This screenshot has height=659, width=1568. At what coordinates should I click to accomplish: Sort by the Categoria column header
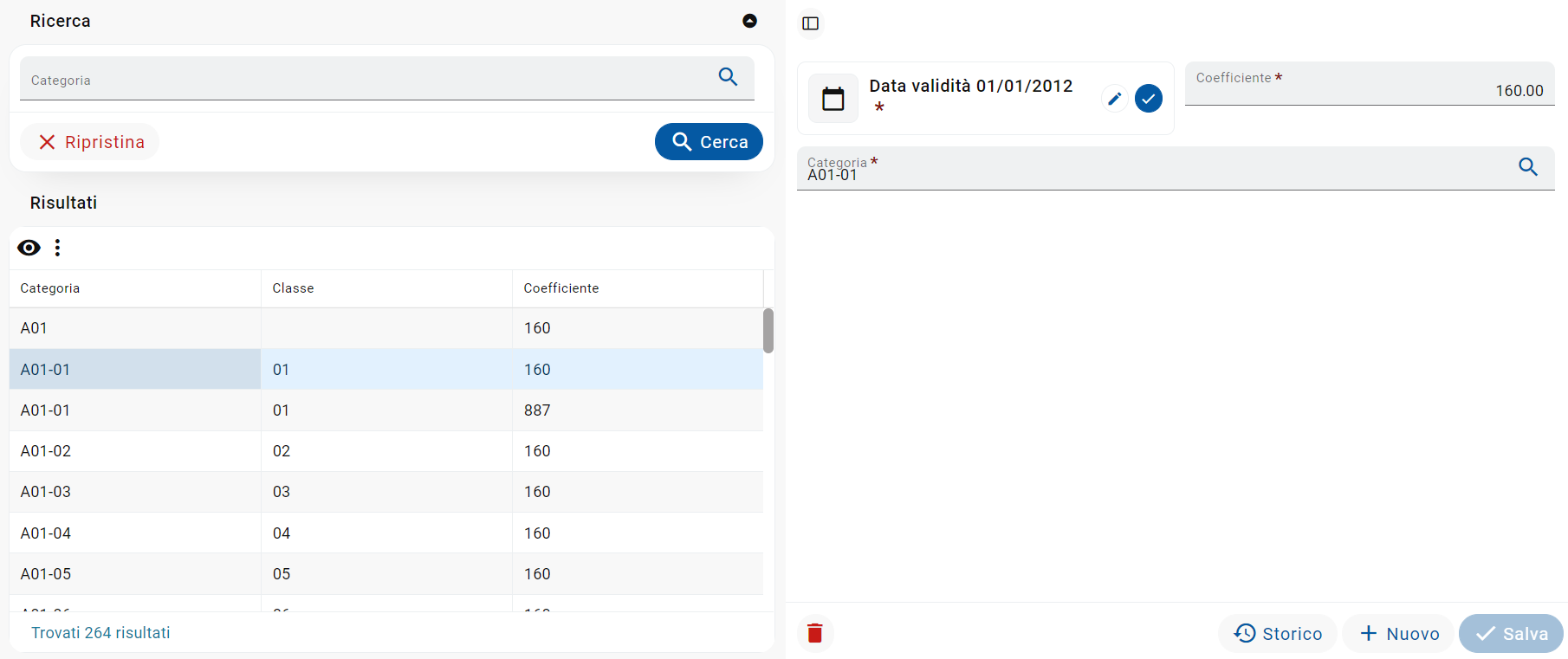50,288
